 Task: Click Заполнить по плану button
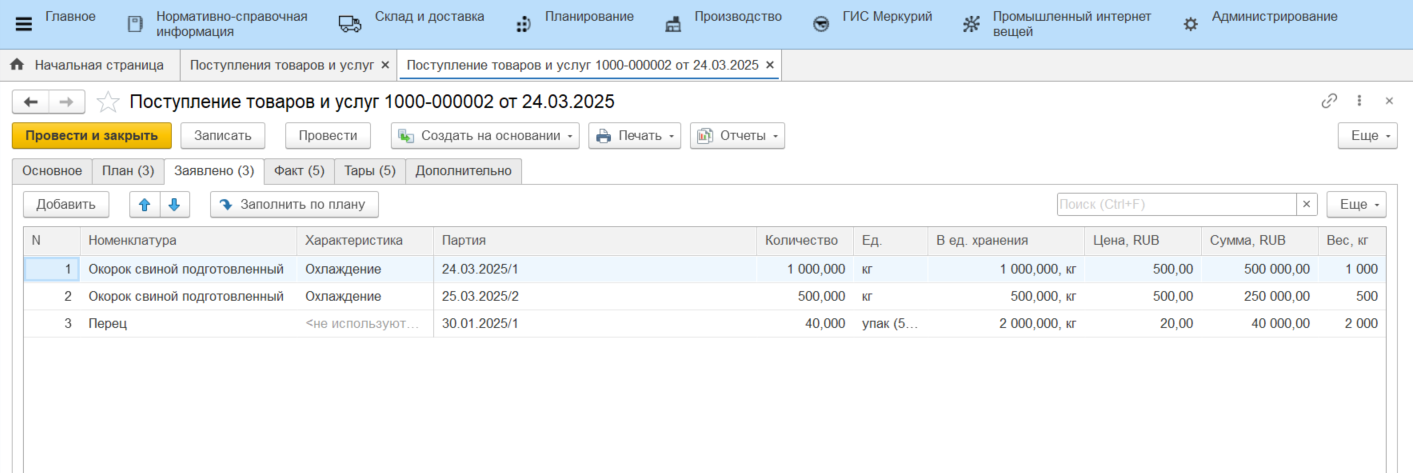coord(294,205)
